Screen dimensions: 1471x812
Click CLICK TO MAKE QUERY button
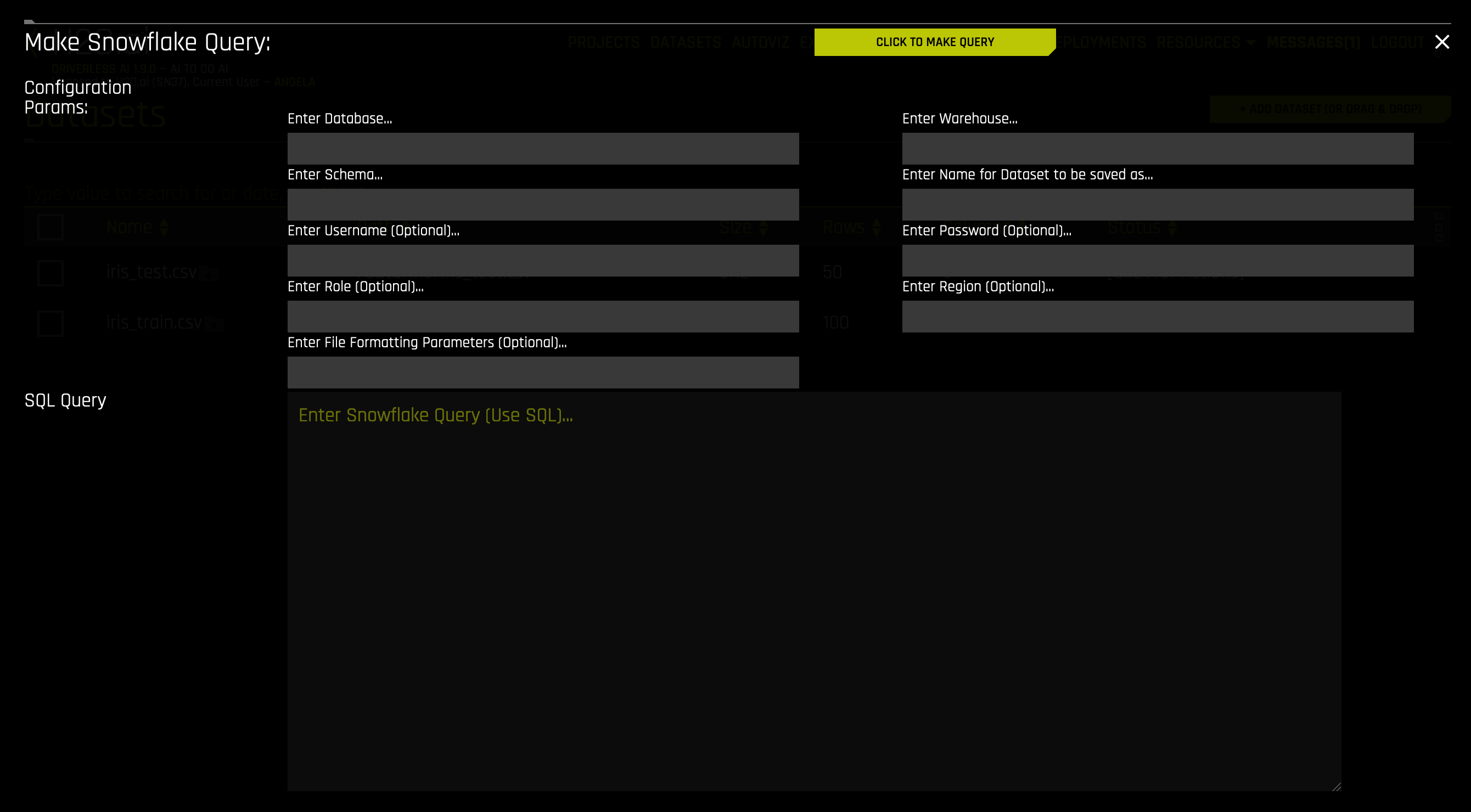coord(934,42)
